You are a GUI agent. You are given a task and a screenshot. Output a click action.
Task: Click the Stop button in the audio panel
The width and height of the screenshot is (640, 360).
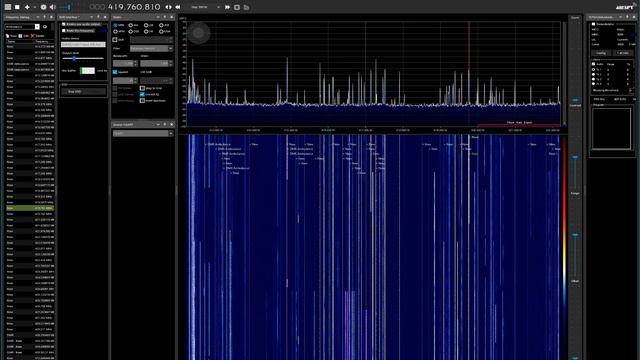click(83, 91)
